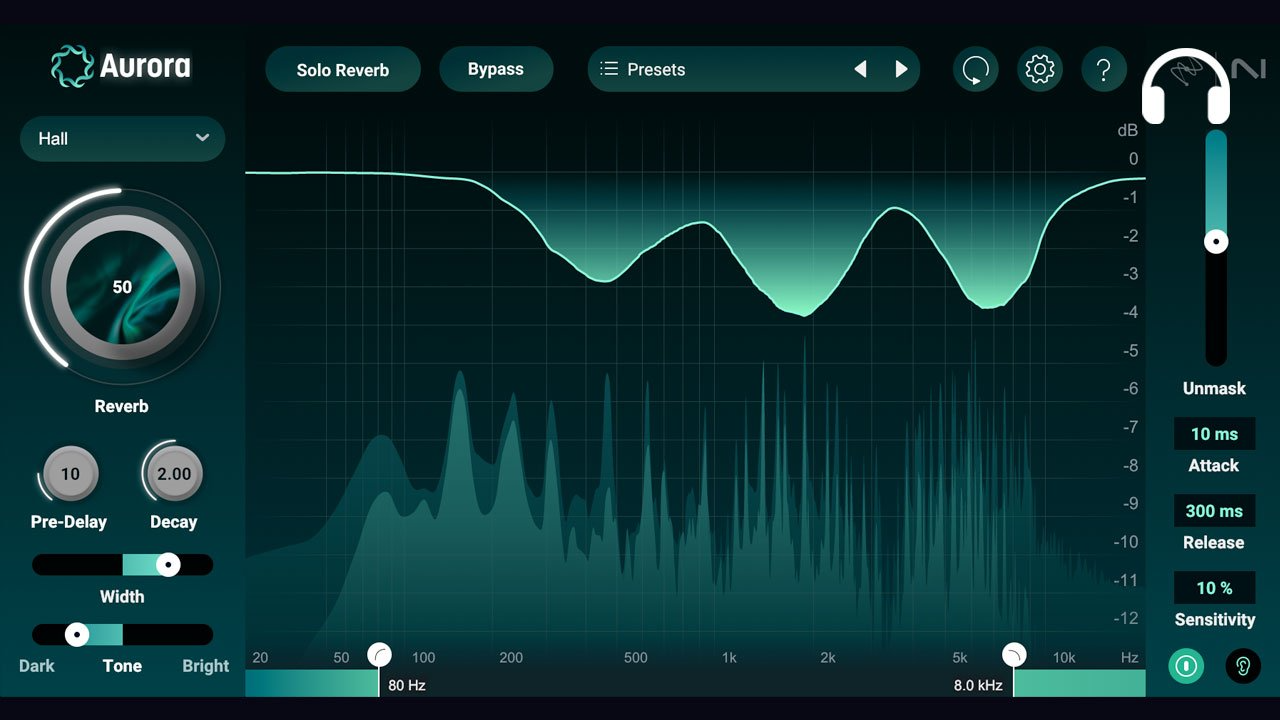The image size is (1280, 720).
Task: Click the large Reverb knob
Action: (x=121, y=287)
